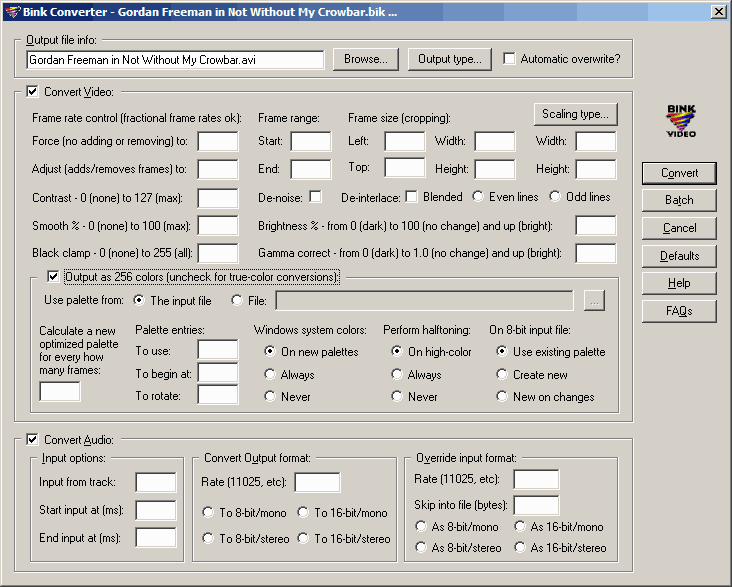Image resolution: width=732 pixels, height=587 pixels.
Task: Click the Brightness % value field
Action: click(596, 226)
